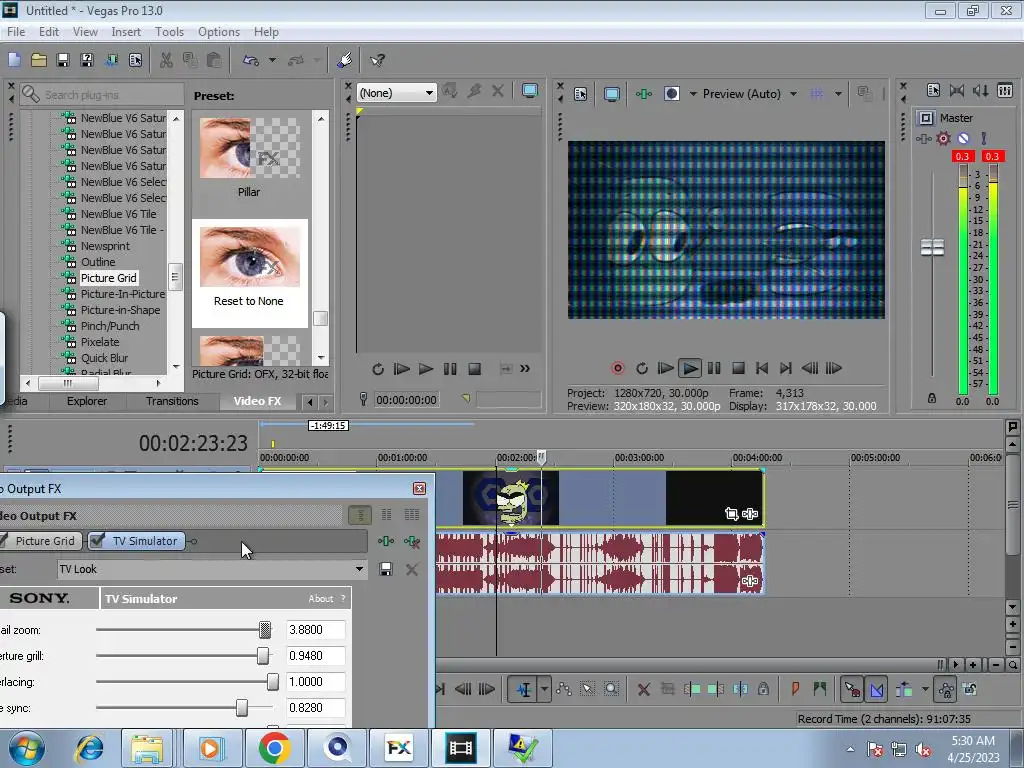Click the Delete X icon in timeline toolbar

(x=643, y=689)
